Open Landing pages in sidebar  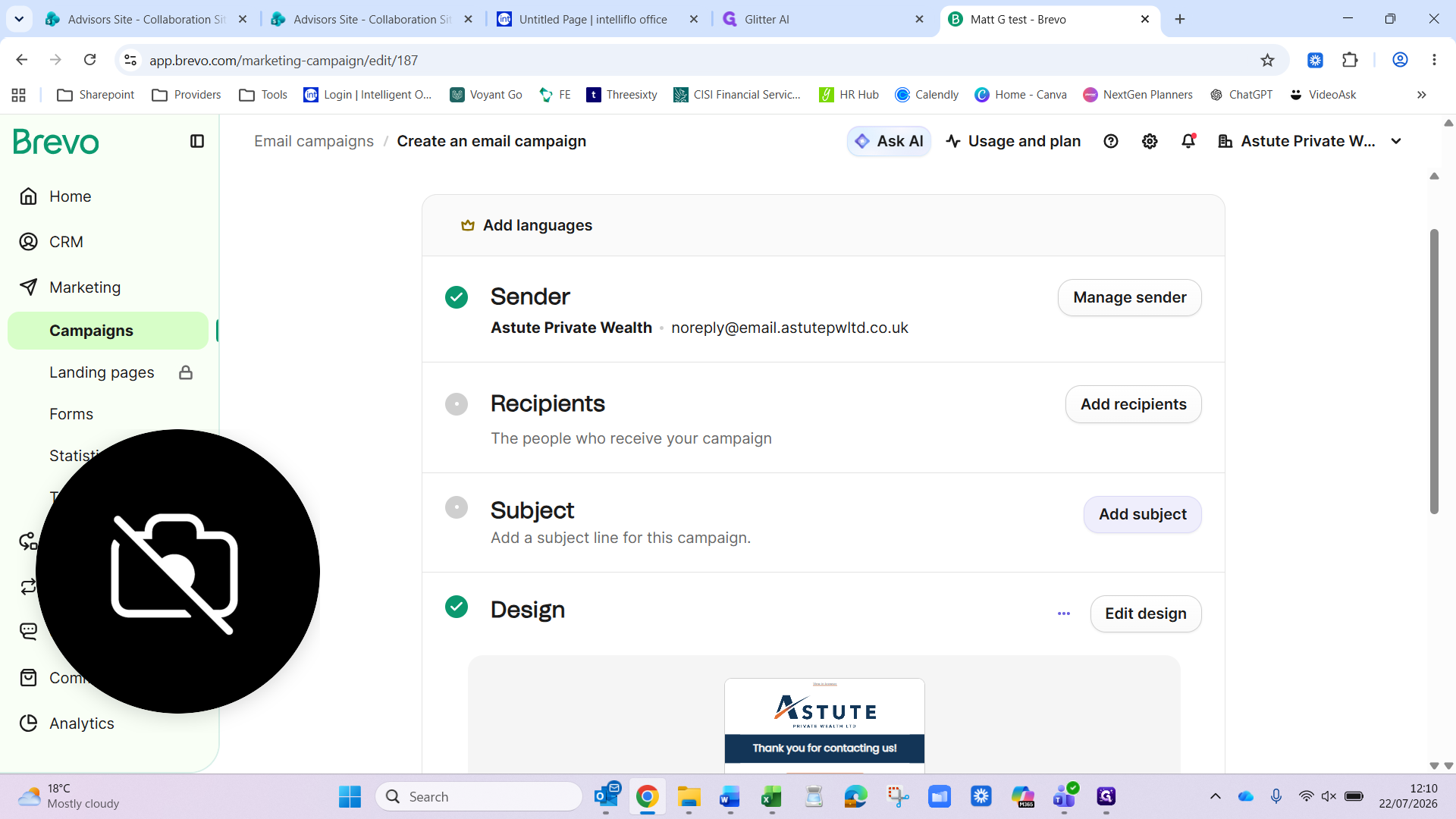click(x=102, y=372)
